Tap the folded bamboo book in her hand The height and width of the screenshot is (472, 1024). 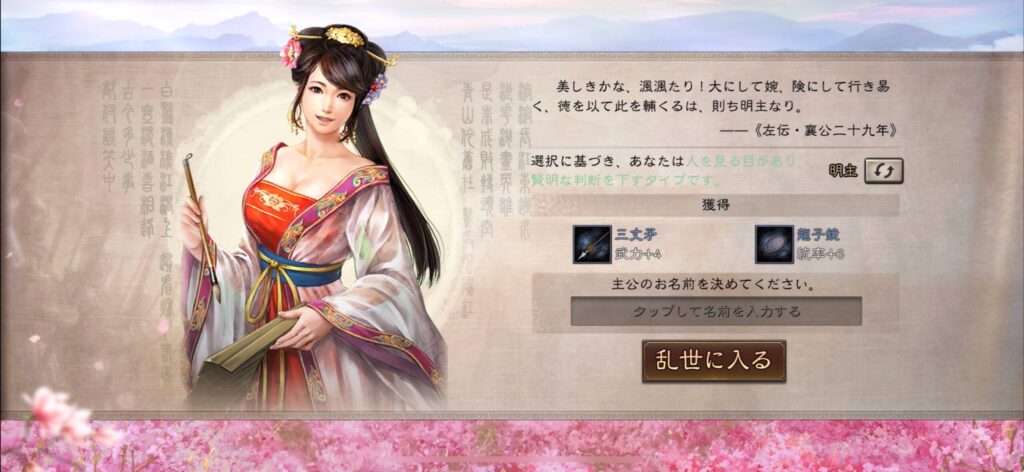tap(242, 353)
